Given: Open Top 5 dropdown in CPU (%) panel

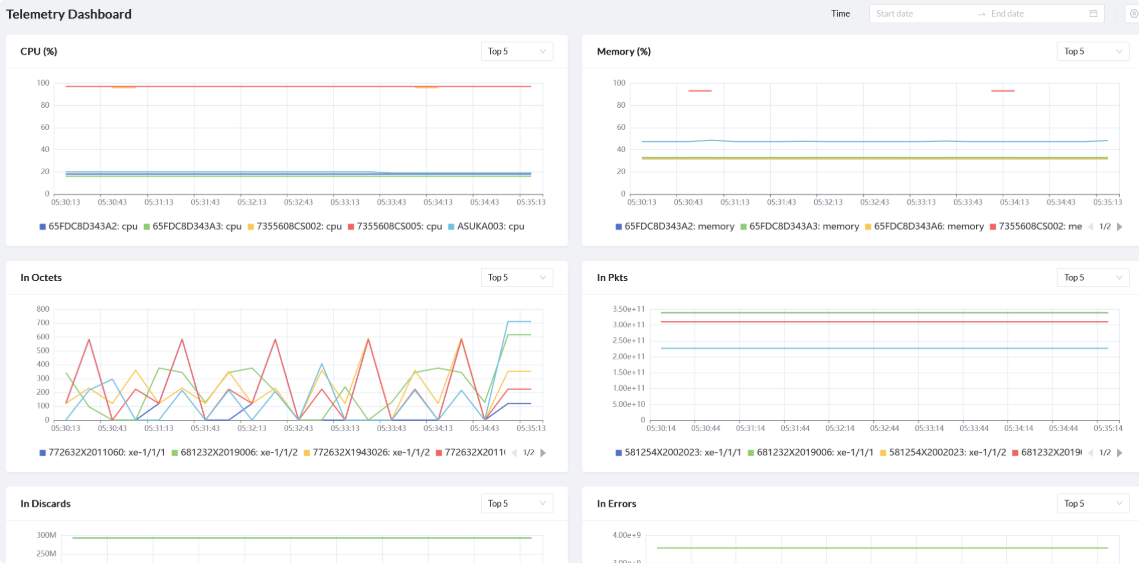Looking at the screenshot, I should (516, 51).
